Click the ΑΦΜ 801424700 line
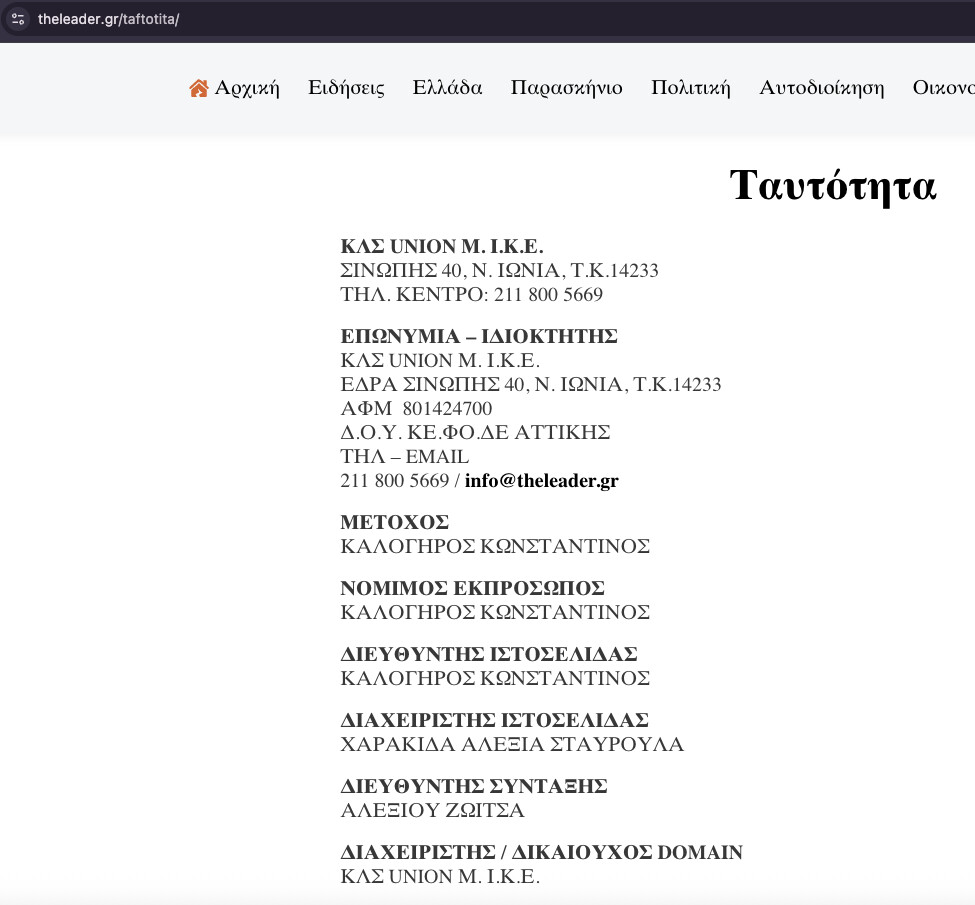The image size is (975, 905). [x=416, y=409]
